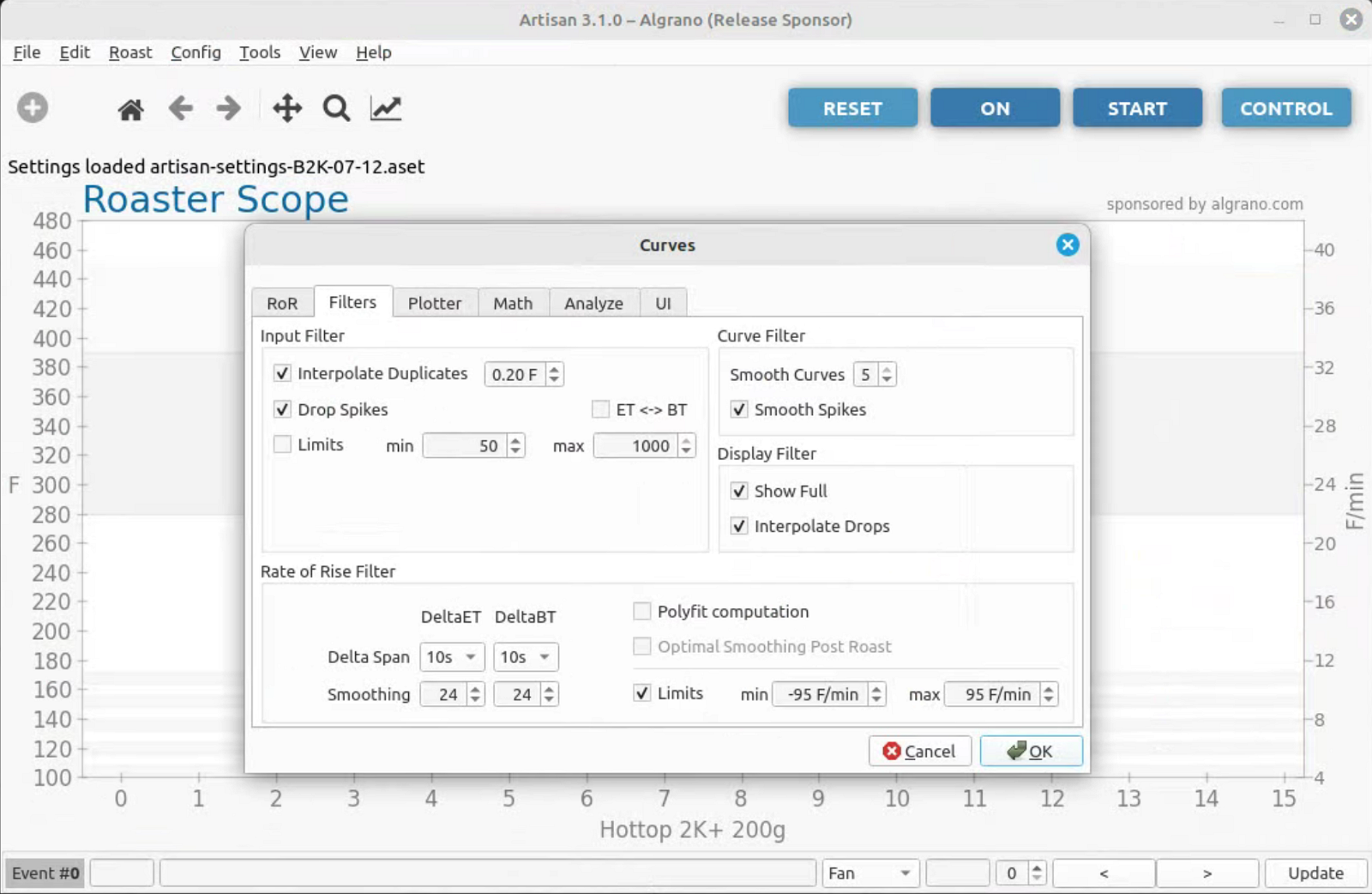Open the File menu
Viewport: 1372px width, 894px height.
(x=27, y=52)
